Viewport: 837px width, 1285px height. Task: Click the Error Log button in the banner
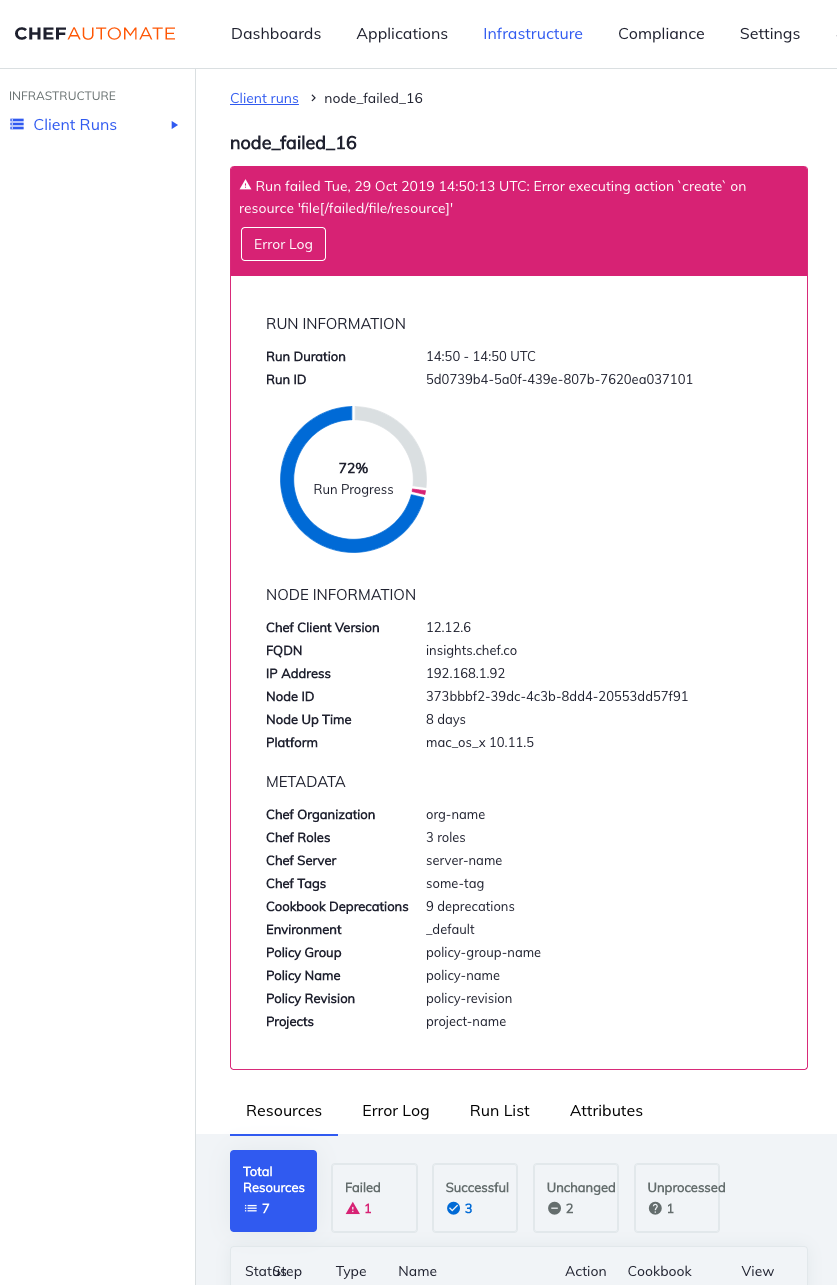coord(283,243)
